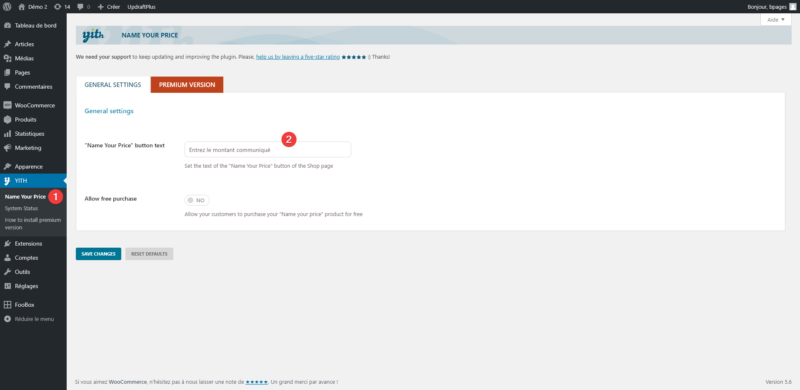Click the Version 5.6 footer text
This screenshot has width=800, height=390.
point(778,382)
